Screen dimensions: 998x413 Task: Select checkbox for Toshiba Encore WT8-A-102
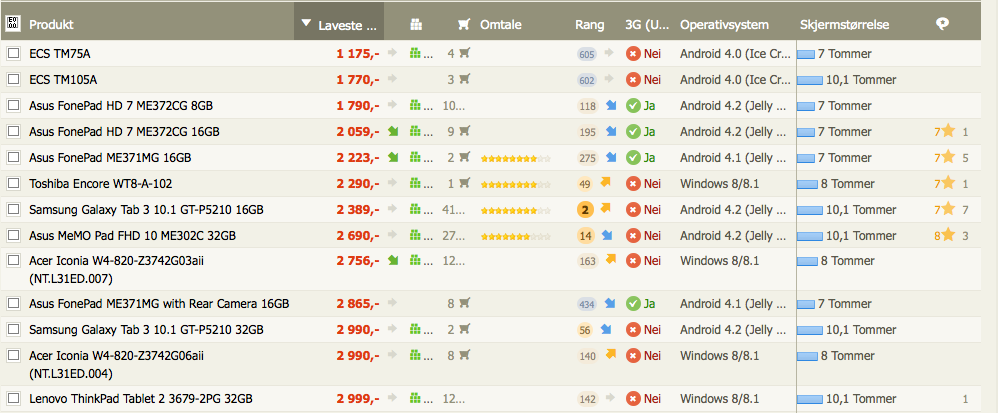click(x=13, y=183)
